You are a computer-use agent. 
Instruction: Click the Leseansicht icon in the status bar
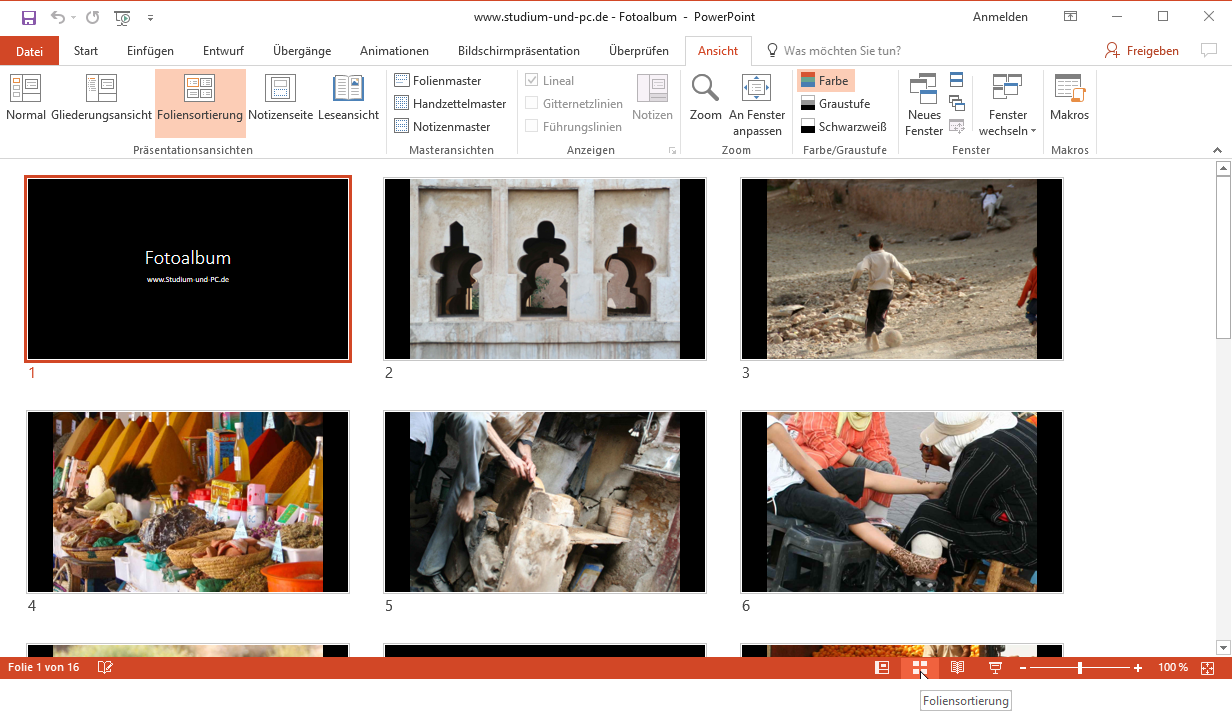(957, 667)
